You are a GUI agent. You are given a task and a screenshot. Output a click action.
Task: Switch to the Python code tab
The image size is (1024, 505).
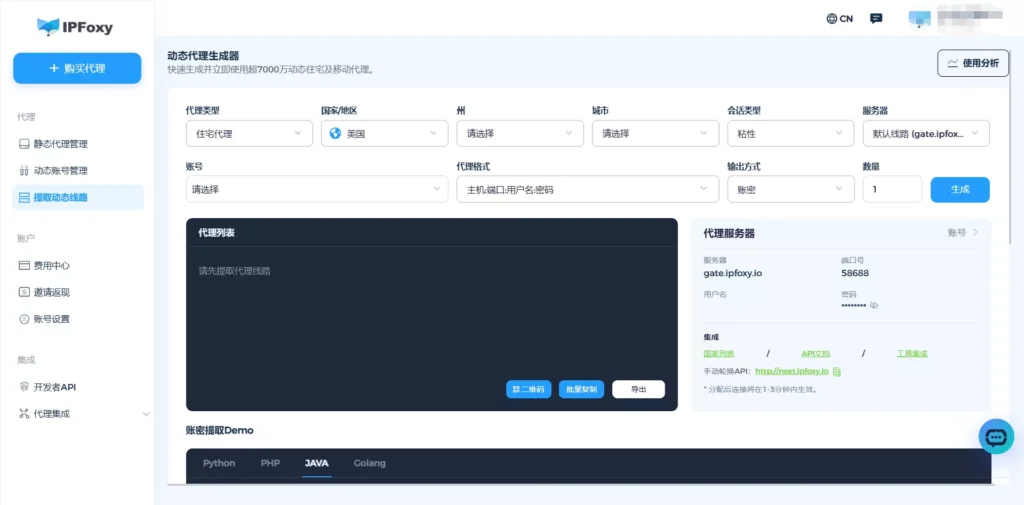pyautogui.click(x=219, y=463)
